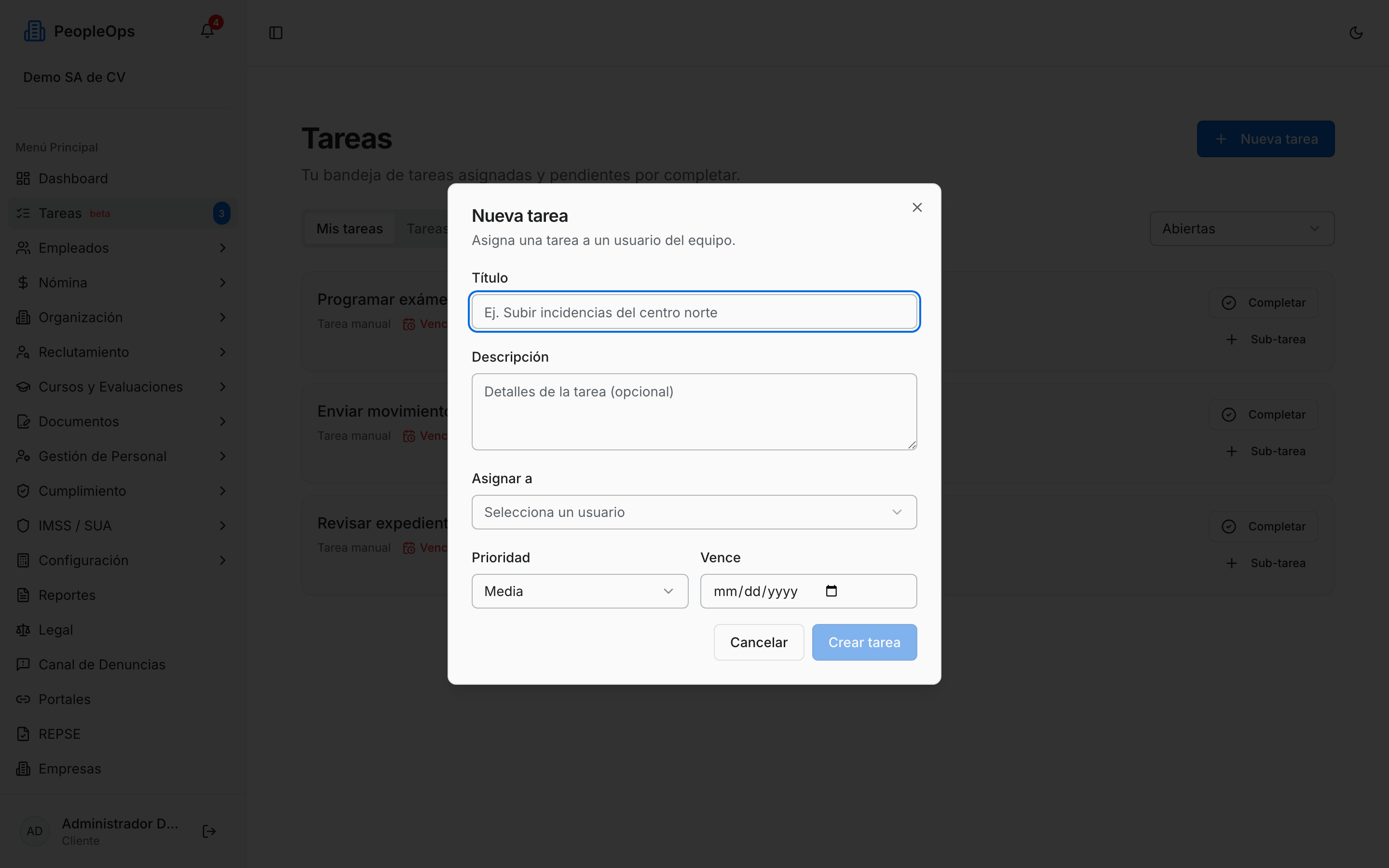Open REPSE in the sidebar
Viewport: 1389px width, 868px height.
tap(123, 734)
